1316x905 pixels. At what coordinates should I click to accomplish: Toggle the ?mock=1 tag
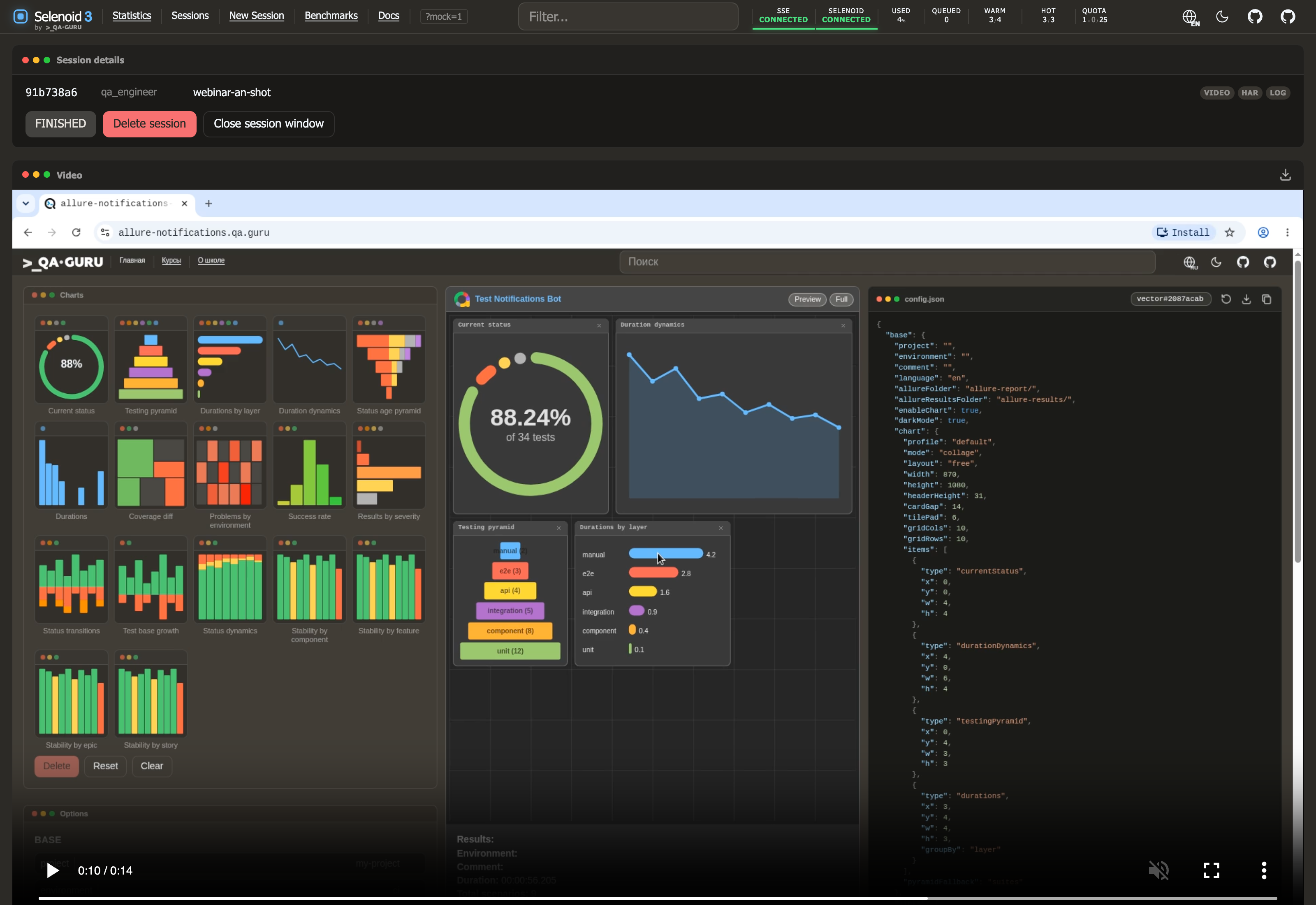coord(444,16)
